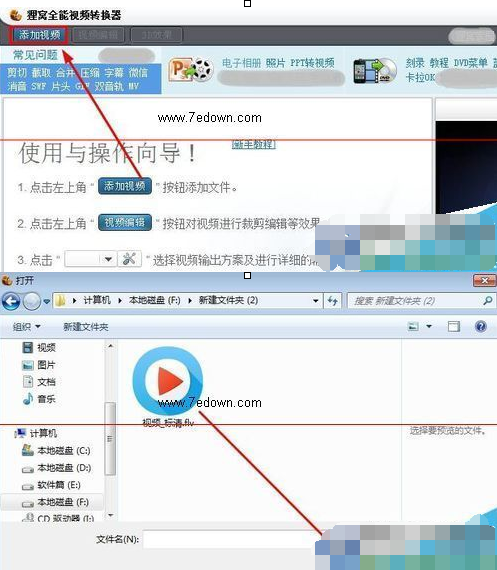Open the 新手教程 tutorial link
Viewport: 497px width, 570px height.
pos(254,144)
